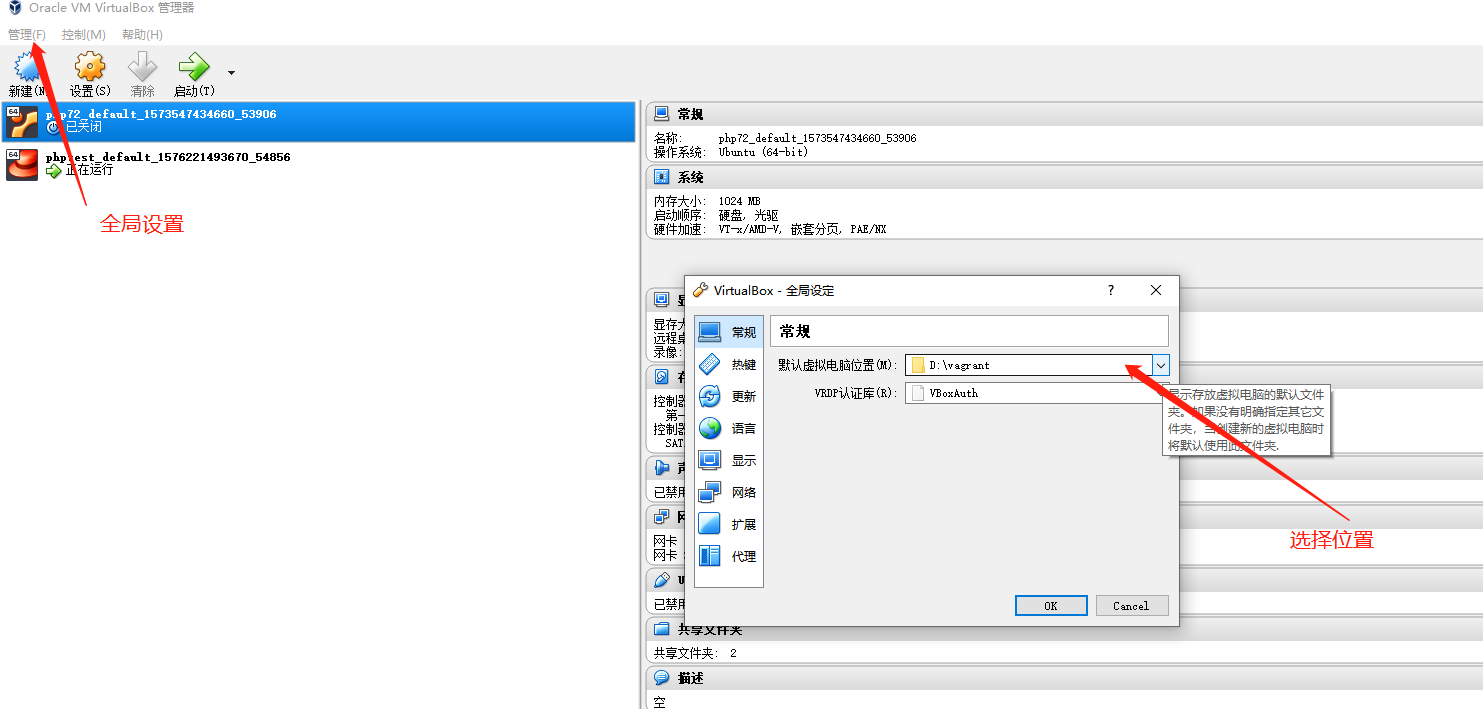Select the Language globe category

click(729, 429)
